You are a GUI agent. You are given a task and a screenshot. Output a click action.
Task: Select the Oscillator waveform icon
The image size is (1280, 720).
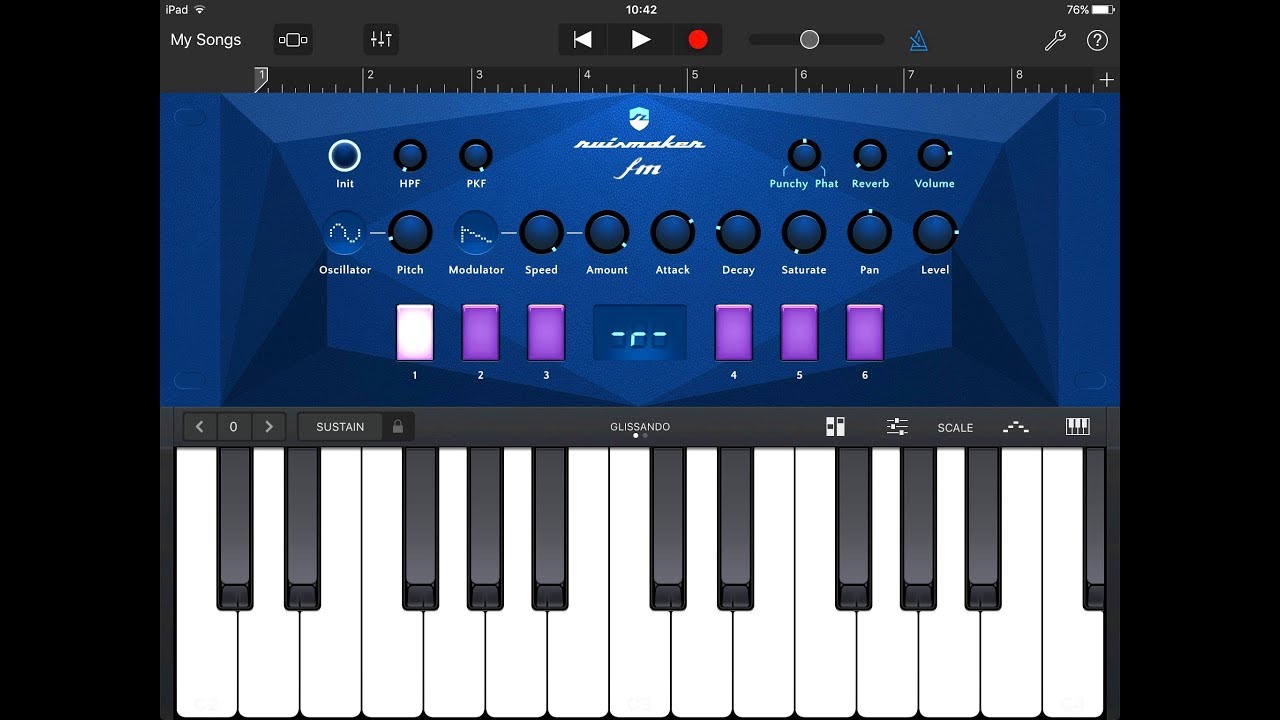[345, 233]
